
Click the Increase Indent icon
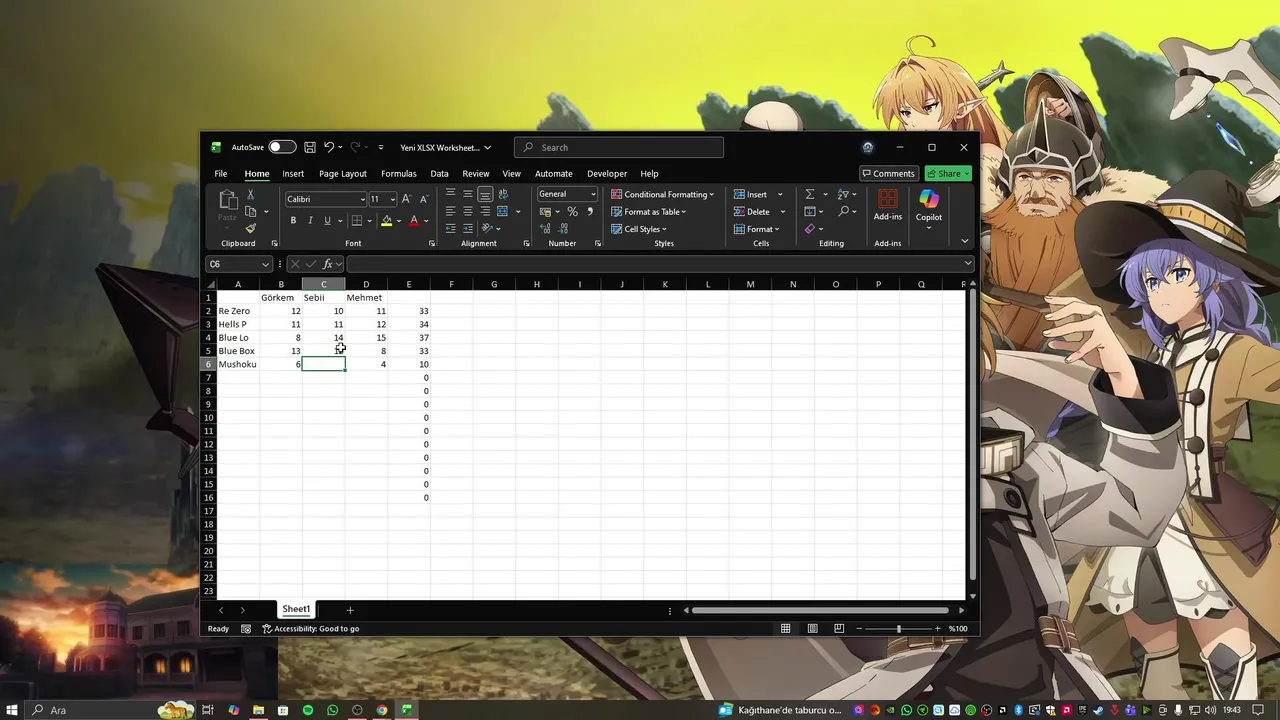point(468,229)
